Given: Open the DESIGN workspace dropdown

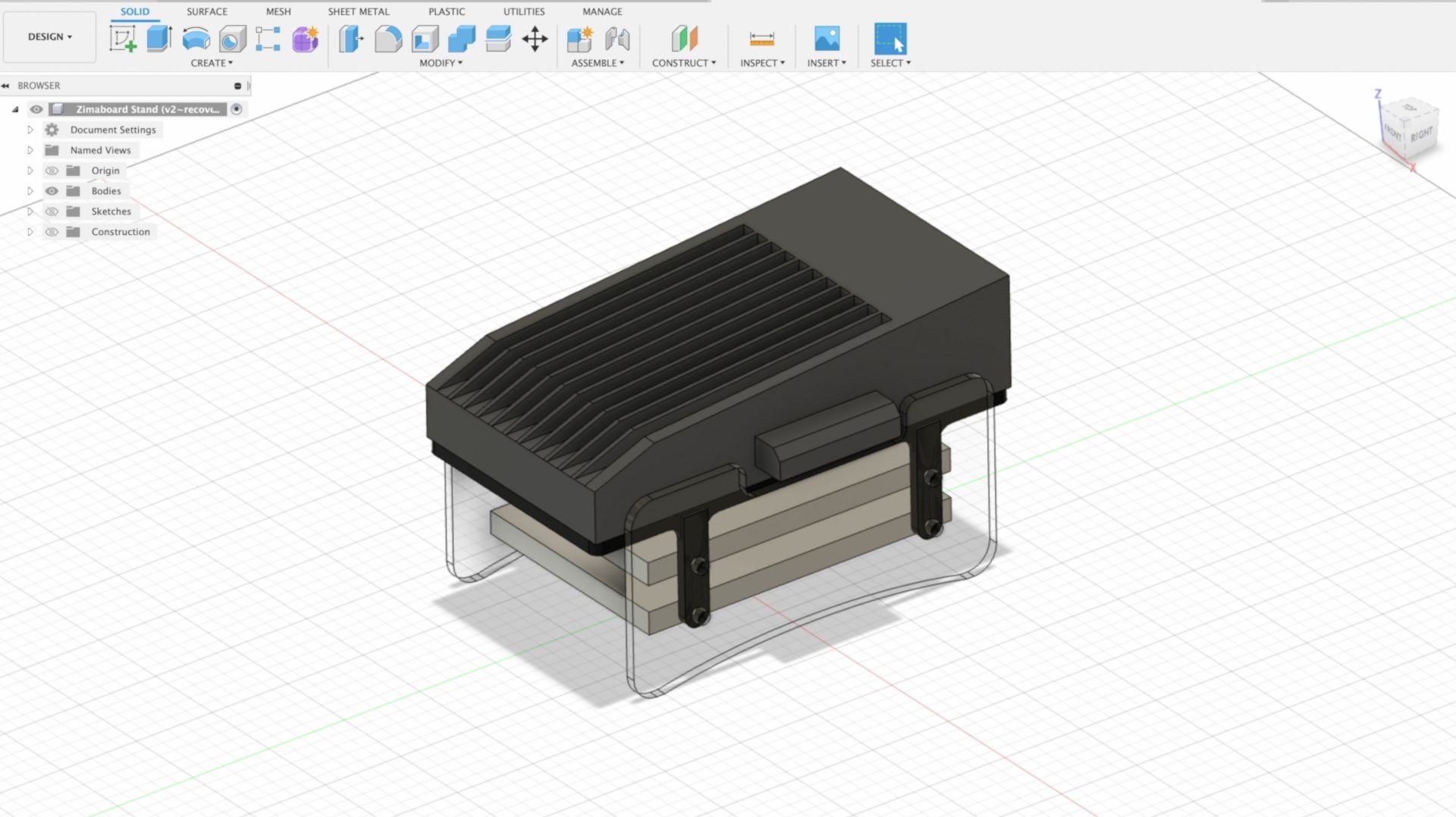Looking at the screenshot, I should point(49,36).
